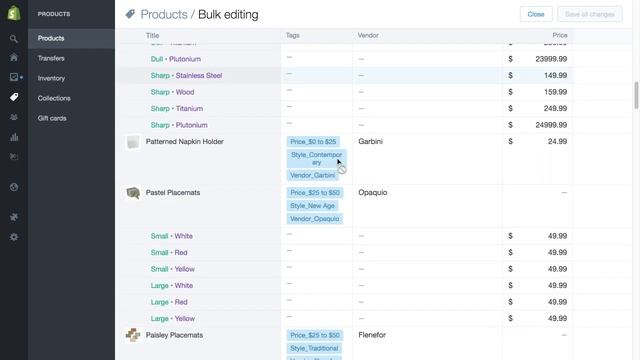Open Discounts icon in sidebar
Viewport: 640px width, 360px height.
[x=14, y=157]
